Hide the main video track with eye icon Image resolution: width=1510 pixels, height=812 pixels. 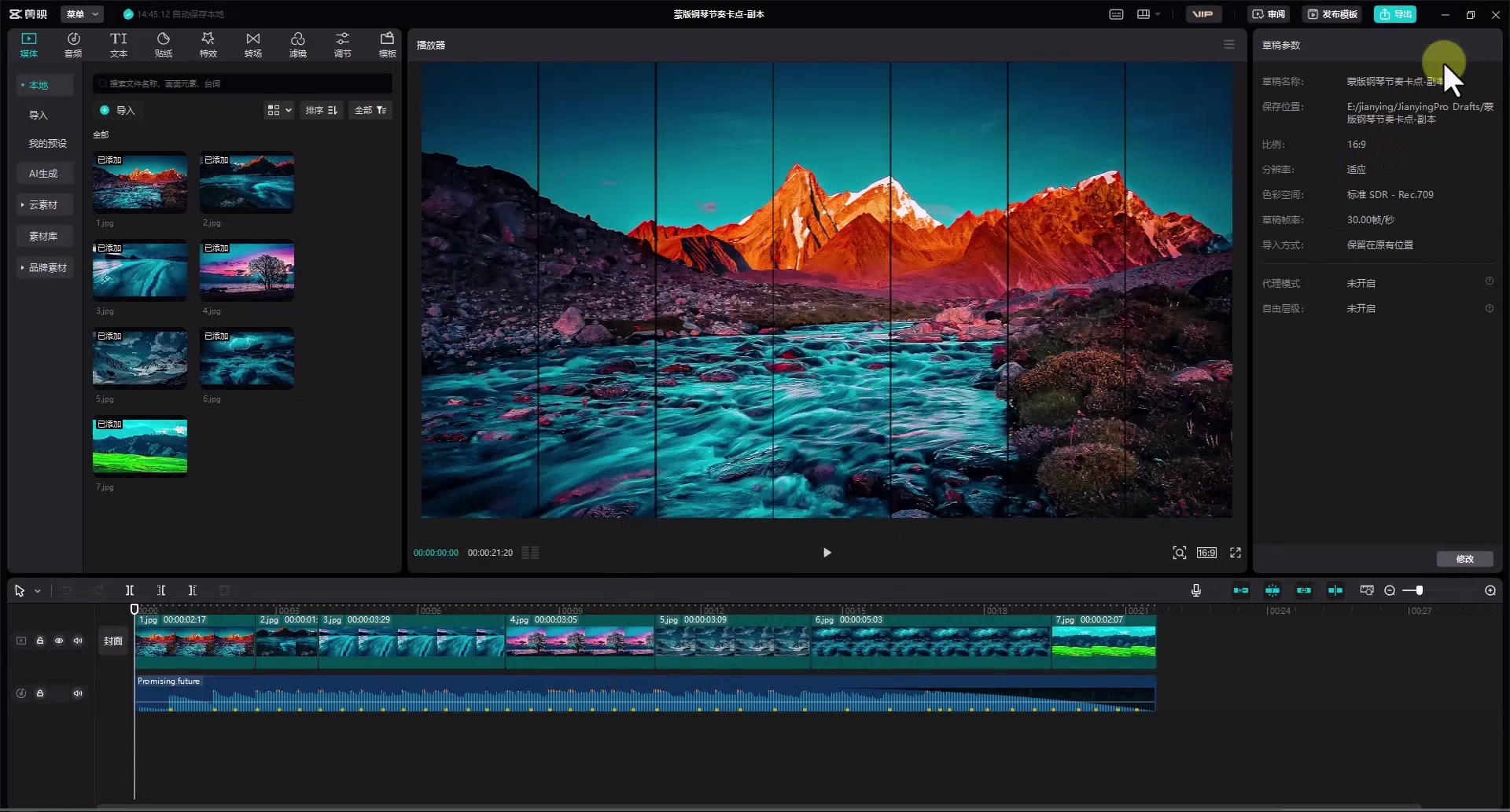(59, 641)
